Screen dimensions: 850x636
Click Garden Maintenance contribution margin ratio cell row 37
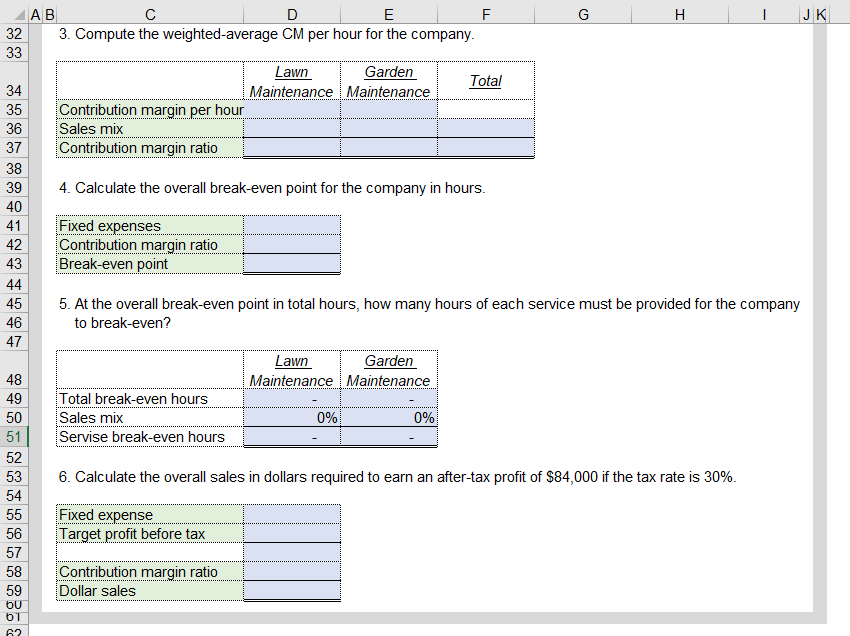pyautogui.click(x=389, y=147)
